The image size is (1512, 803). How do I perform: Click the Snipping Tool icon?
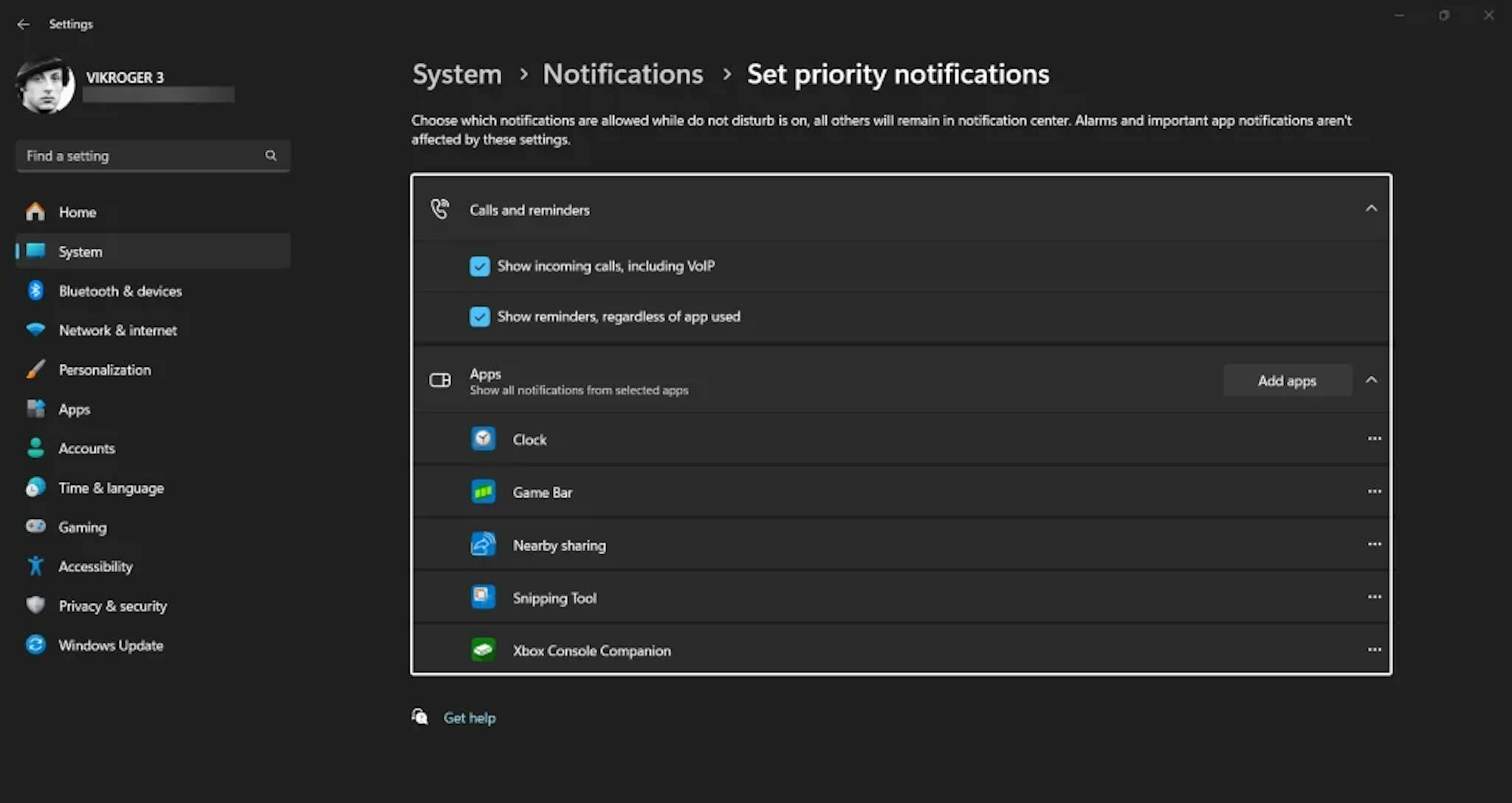point(483,597)
